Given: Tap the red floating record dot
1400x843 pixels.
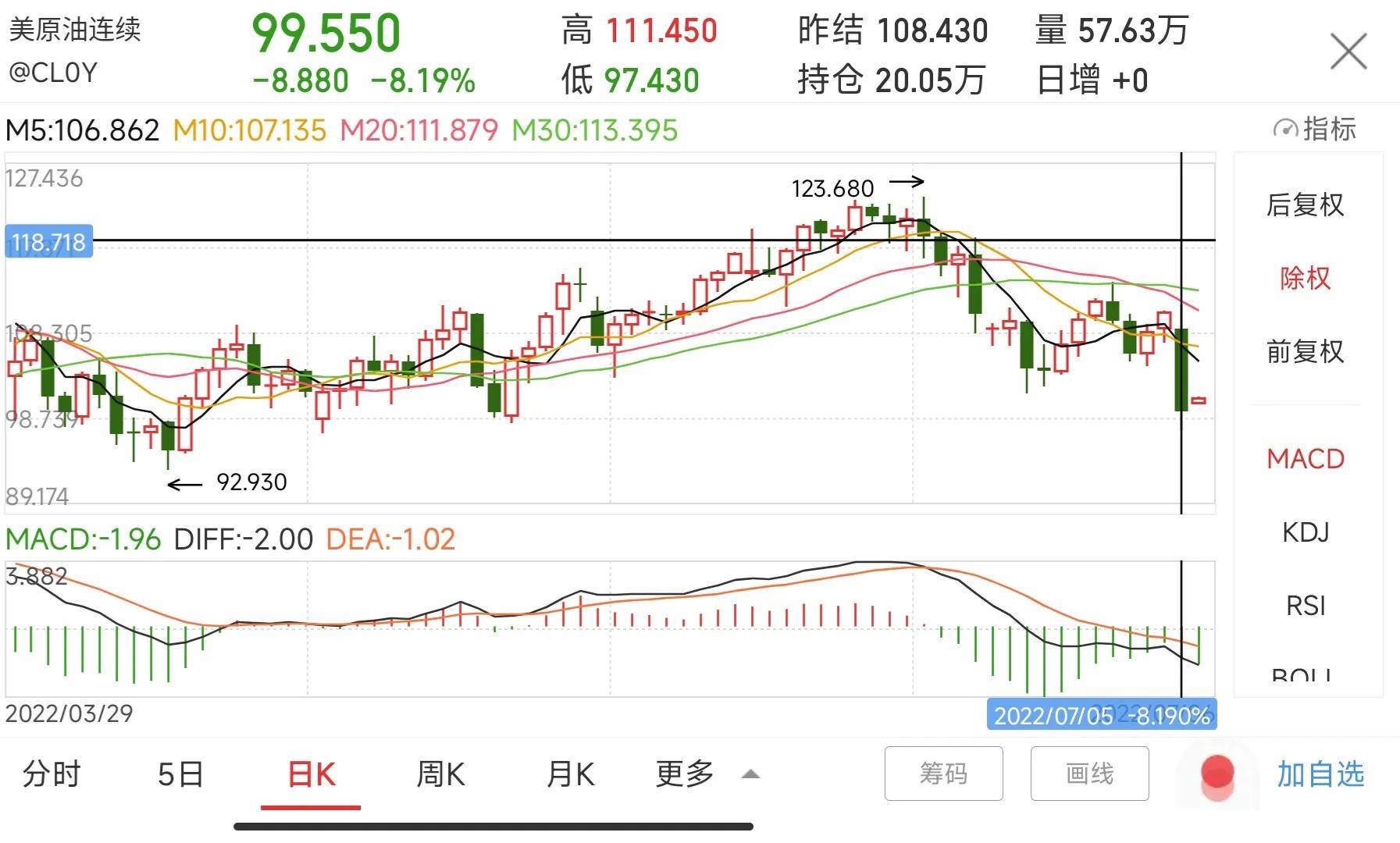Looking at the screenshot, I should tap(1217, 774).
